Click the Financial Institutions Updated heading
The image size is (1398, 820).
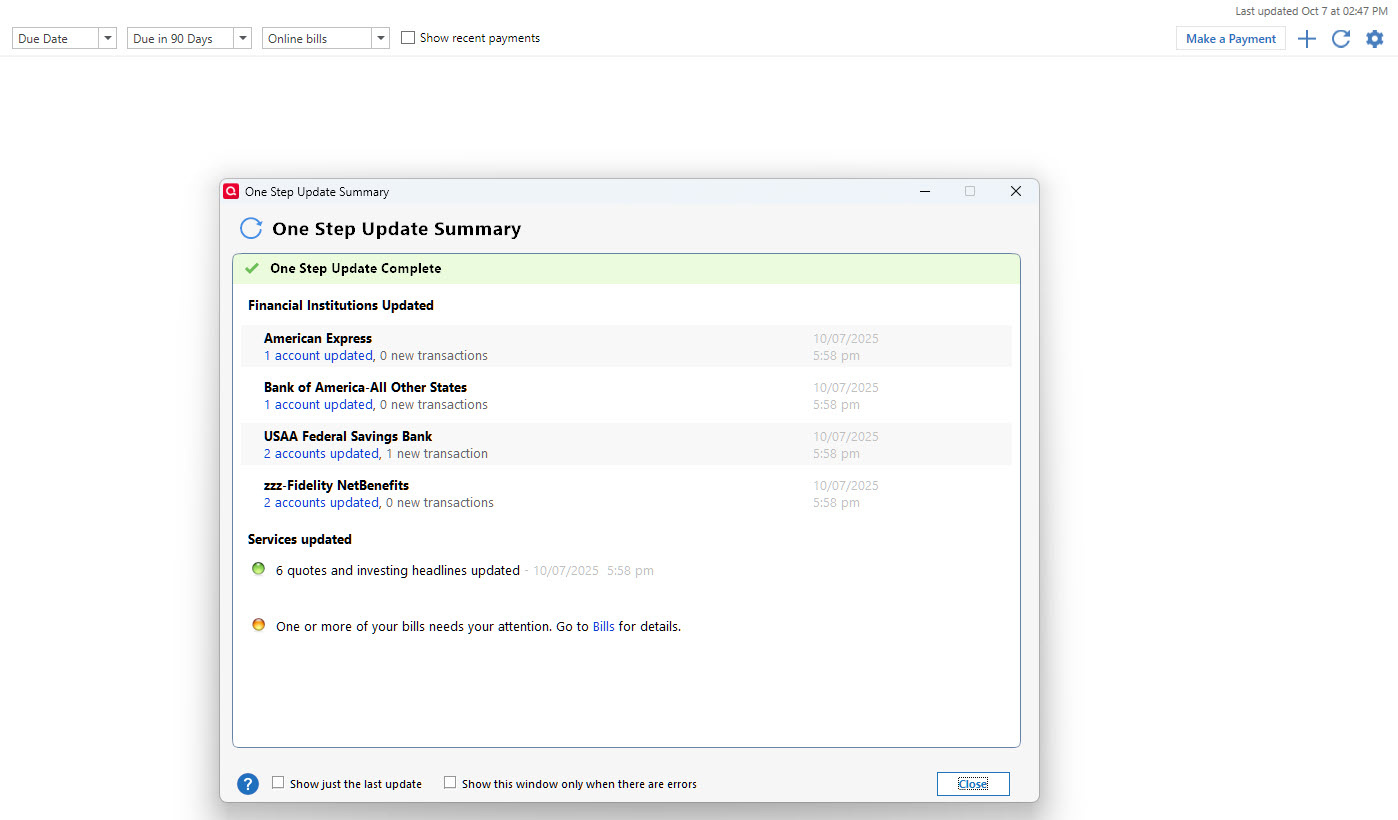pos(341,305)
